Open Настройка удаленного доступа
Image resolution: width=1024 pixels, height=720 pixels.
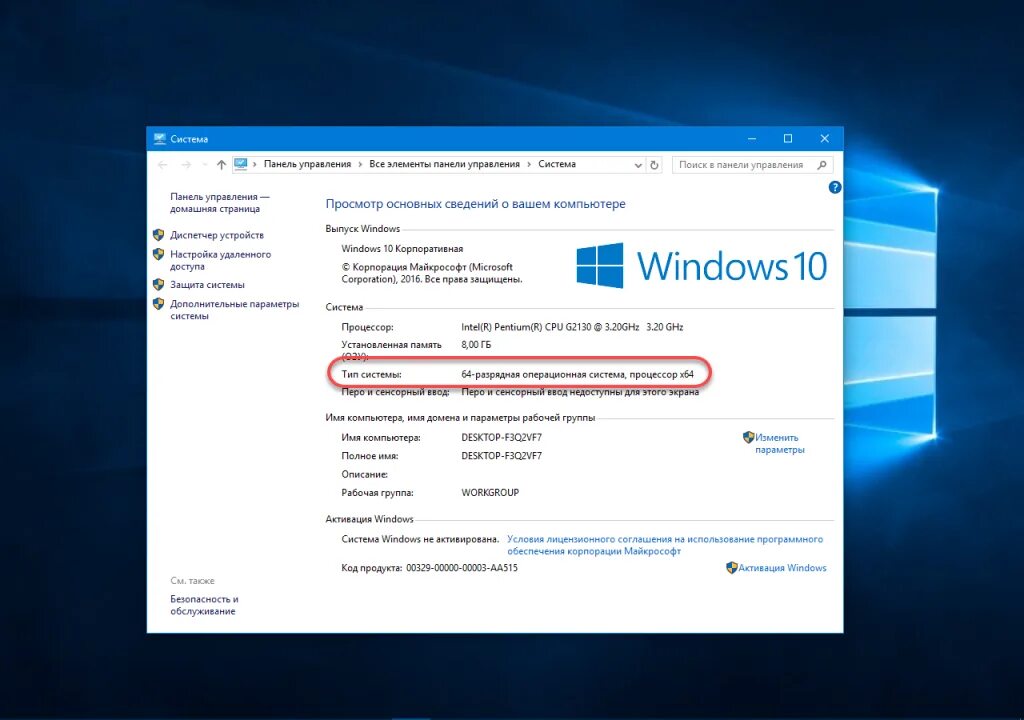coord(220,260)
